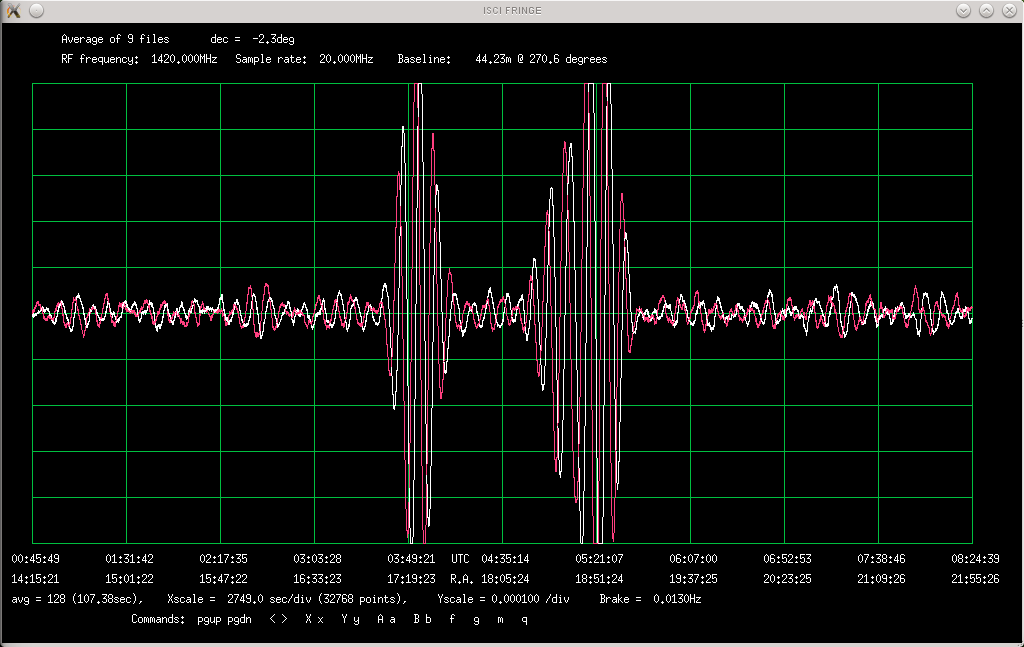This screenshot has width=1024, height=647.
Task: Close the ISCI FRINGE window
Action: pyautogui.click(x=1008, y=10)
